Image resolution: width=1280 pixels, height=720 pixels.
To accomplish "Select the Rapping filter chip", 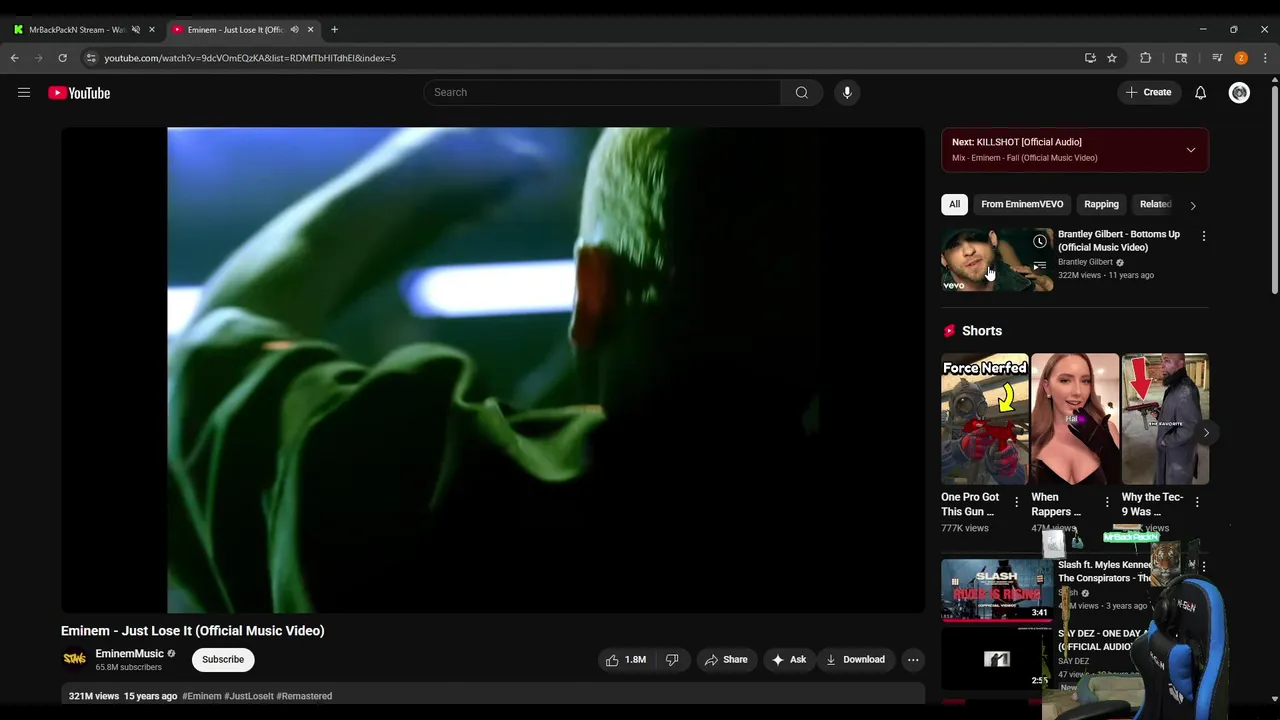I will click(1101, 204).
